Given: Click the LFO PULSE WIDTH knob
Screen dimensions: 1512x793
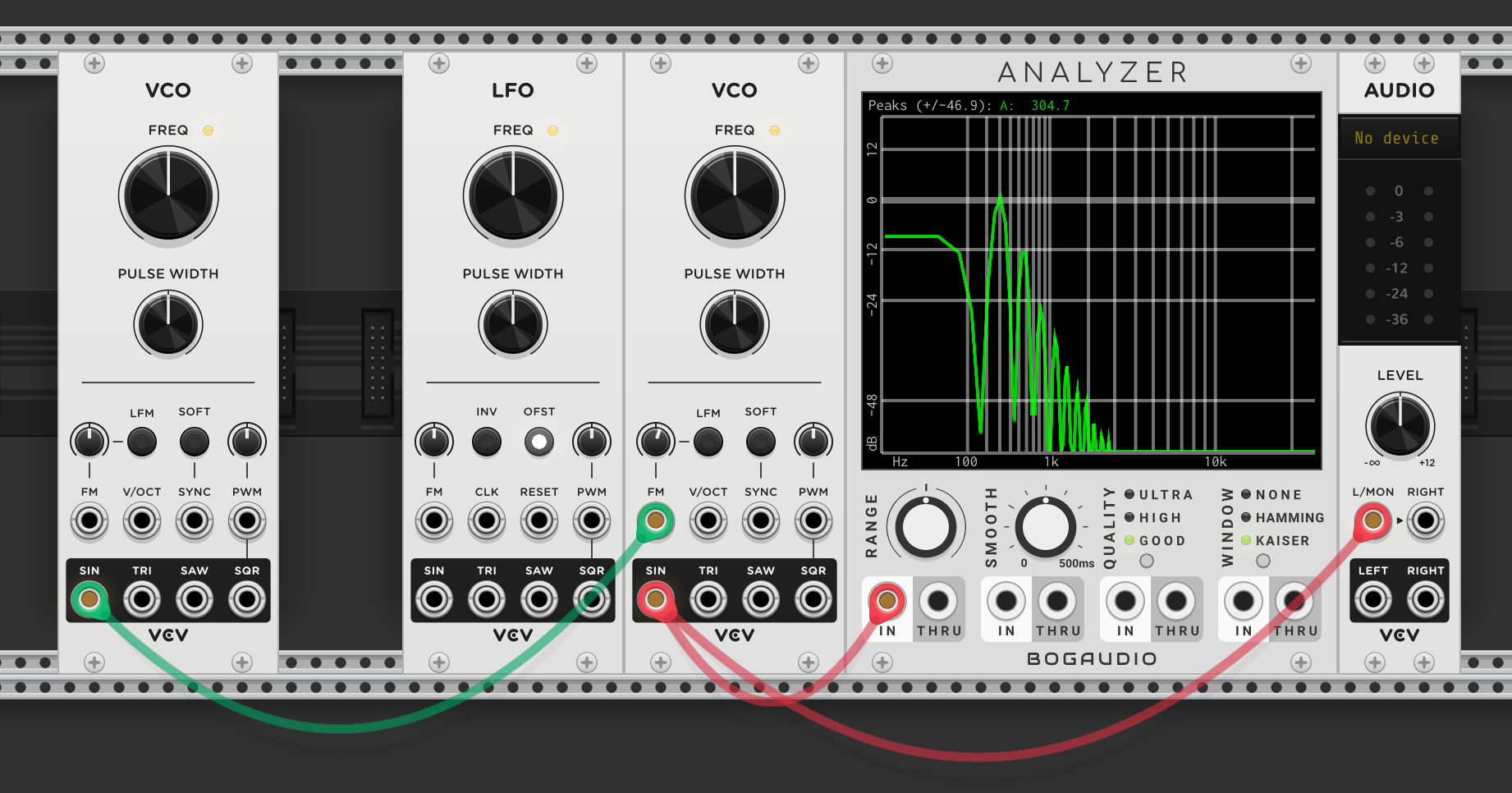Looking at the screenshot, I should coord(513,324).
